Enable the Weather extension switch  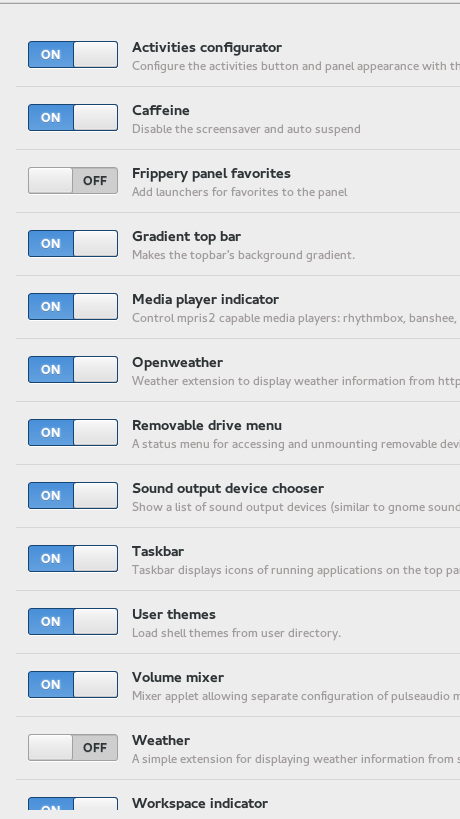tap(73, 747)
